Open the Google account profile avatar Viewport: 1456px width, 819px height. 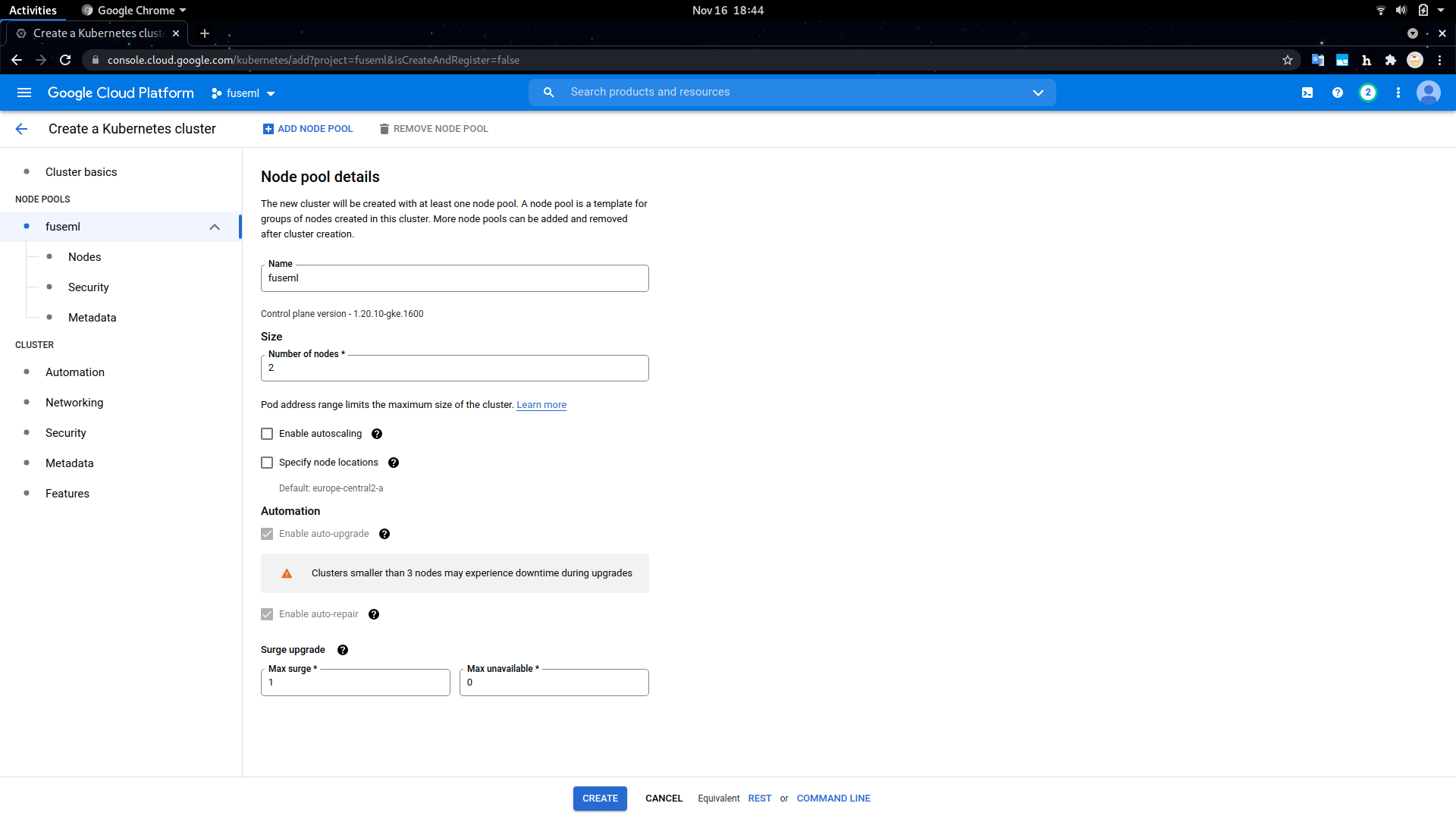click(x=1429, y=92)
